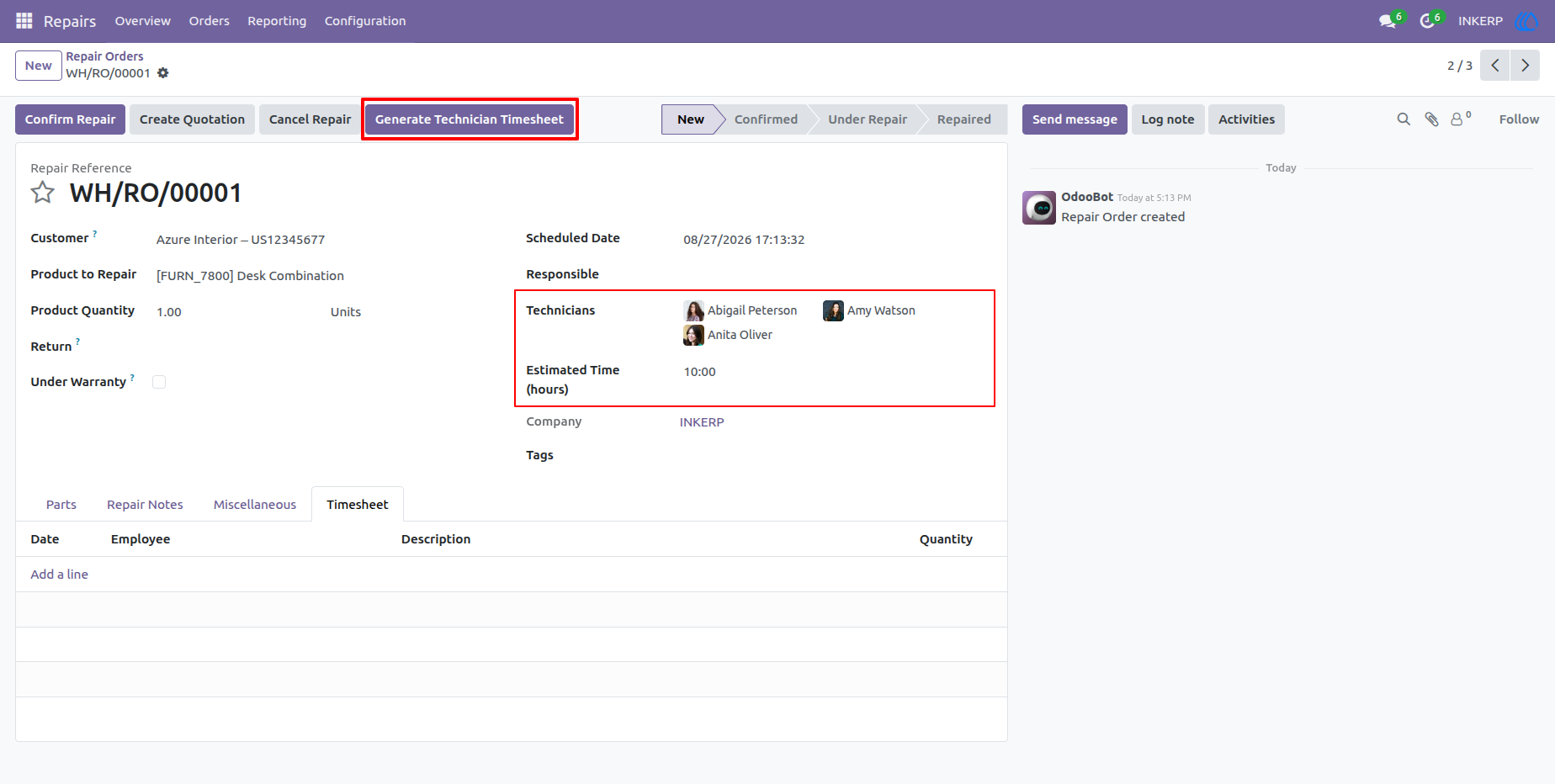Click the OdooBot avatar
This screenshot has width=1555, height=784.
1039,208
